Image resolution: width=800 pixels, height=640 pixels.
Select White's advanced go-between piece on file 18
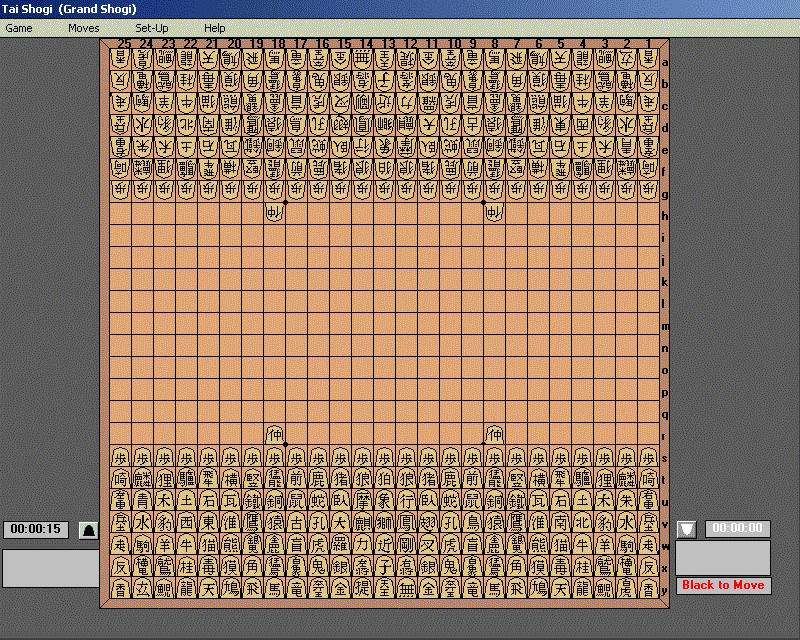[274, 212]
